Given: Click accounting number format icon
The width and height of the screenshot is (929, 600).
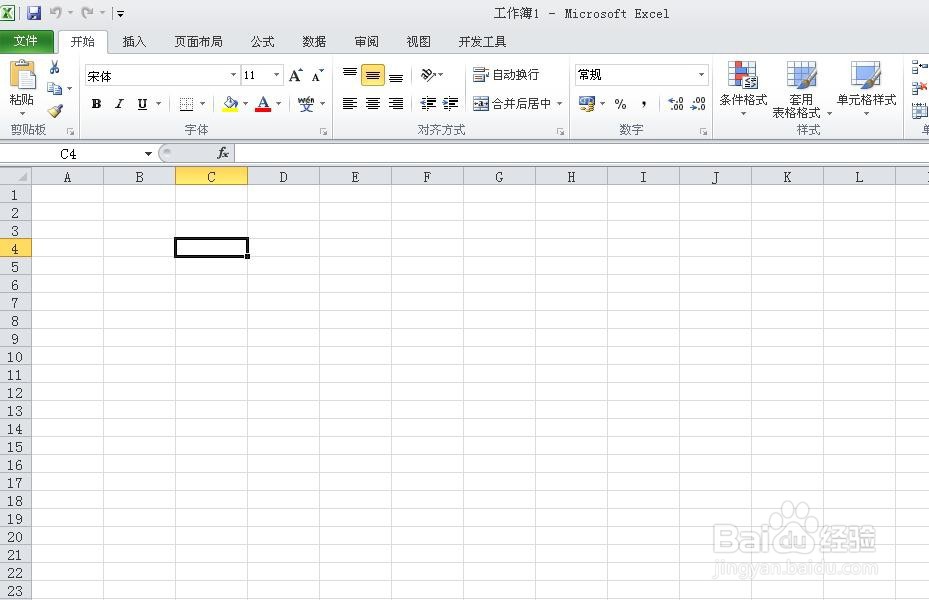Looking at the screenshot, I should (587, 104).
